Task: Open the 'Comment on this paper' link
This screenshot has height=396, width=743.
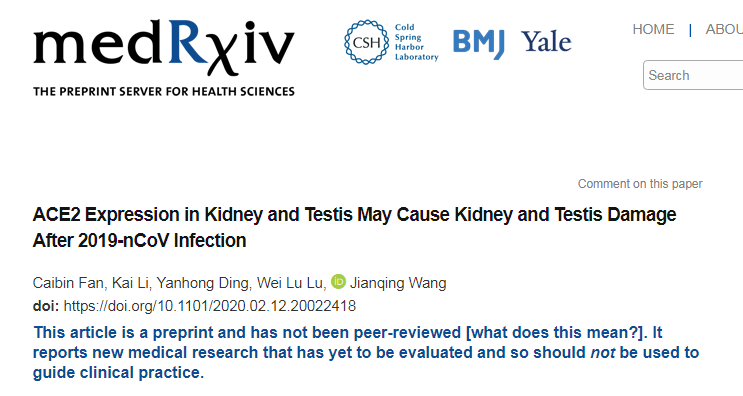Action: 640,184
